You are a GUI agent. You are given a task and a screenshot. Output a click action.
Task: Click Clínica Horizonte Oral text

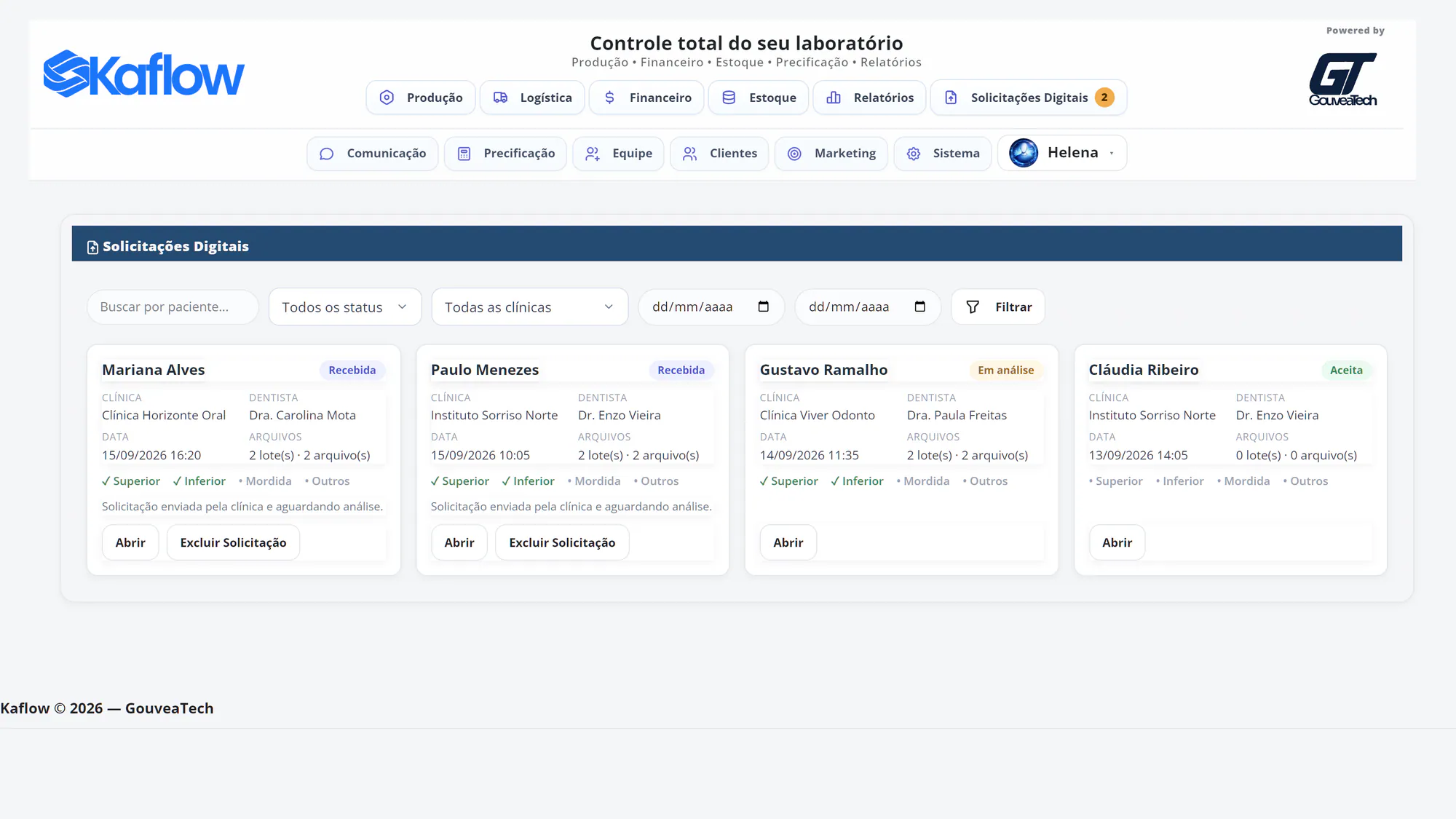[x=164, y=415]
